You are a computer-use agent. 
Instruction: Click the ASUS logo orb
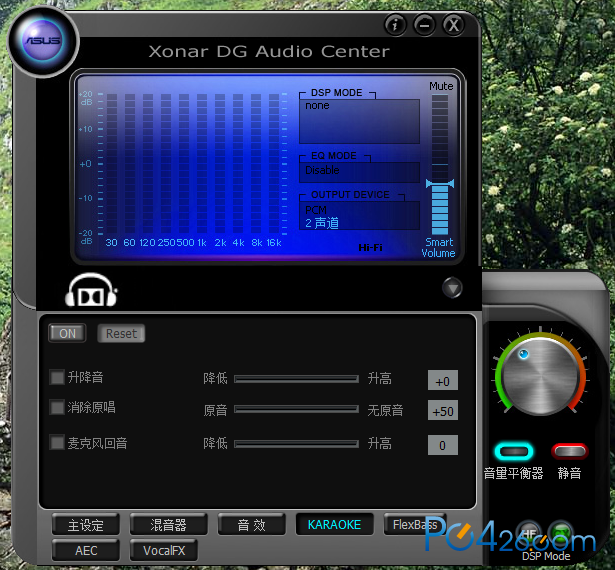[43, 41]
